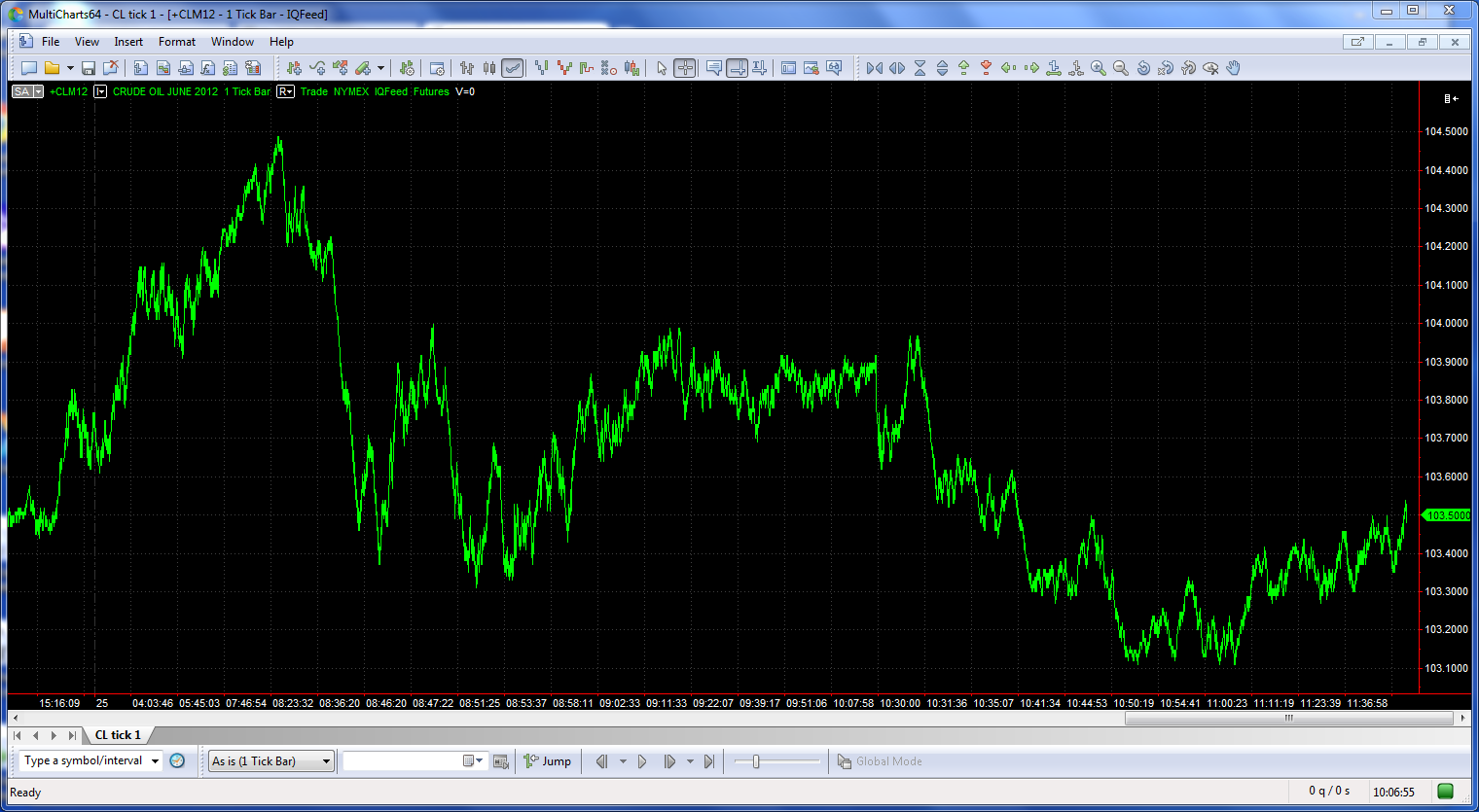Expand the drawing tool dropdown arrow

(x=380, y=68)
